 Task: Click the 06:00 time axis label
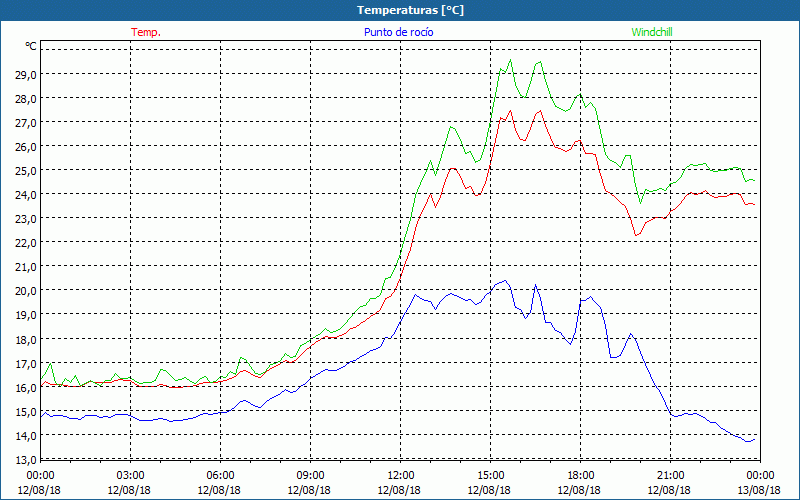point(220,475)
